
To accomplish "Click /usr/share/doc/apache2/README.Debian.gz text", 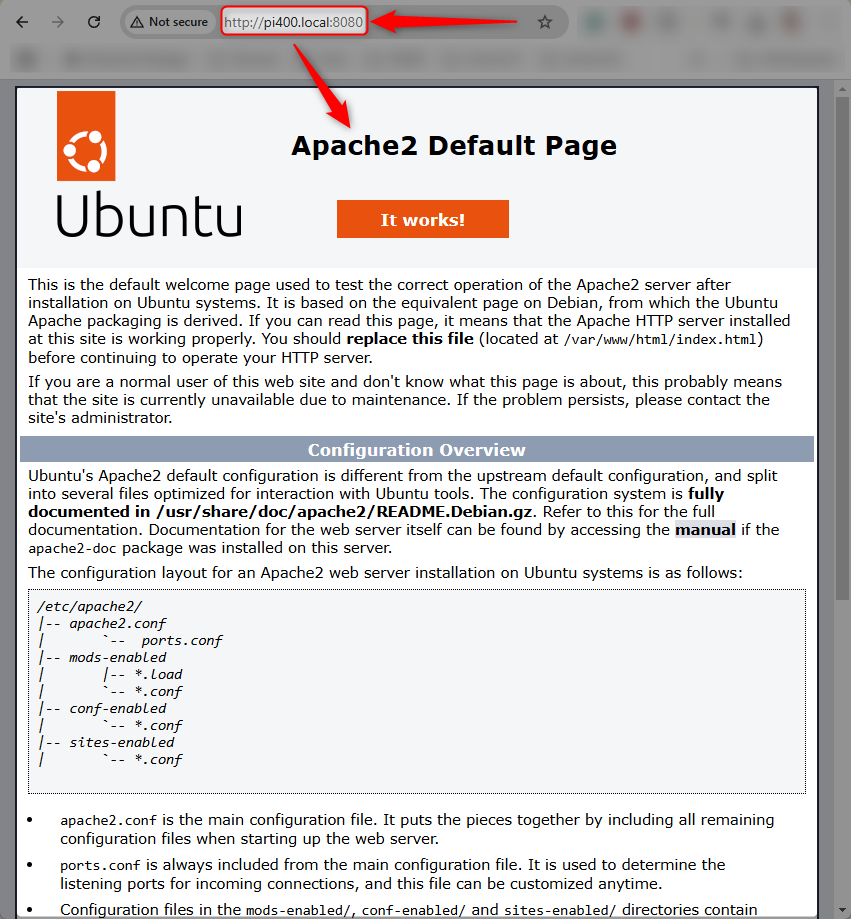I will click(x=344, y=512).
